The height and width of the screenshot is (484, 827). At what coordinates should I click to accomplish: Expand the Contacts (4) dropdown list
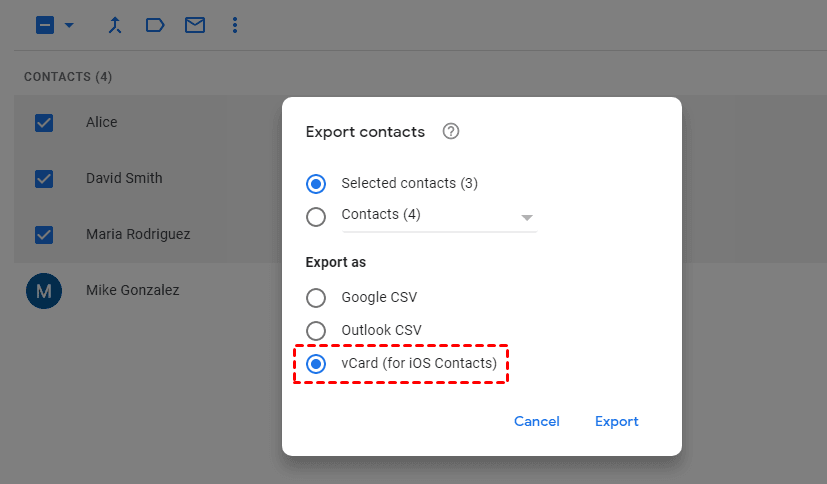[x=527, y=217]
